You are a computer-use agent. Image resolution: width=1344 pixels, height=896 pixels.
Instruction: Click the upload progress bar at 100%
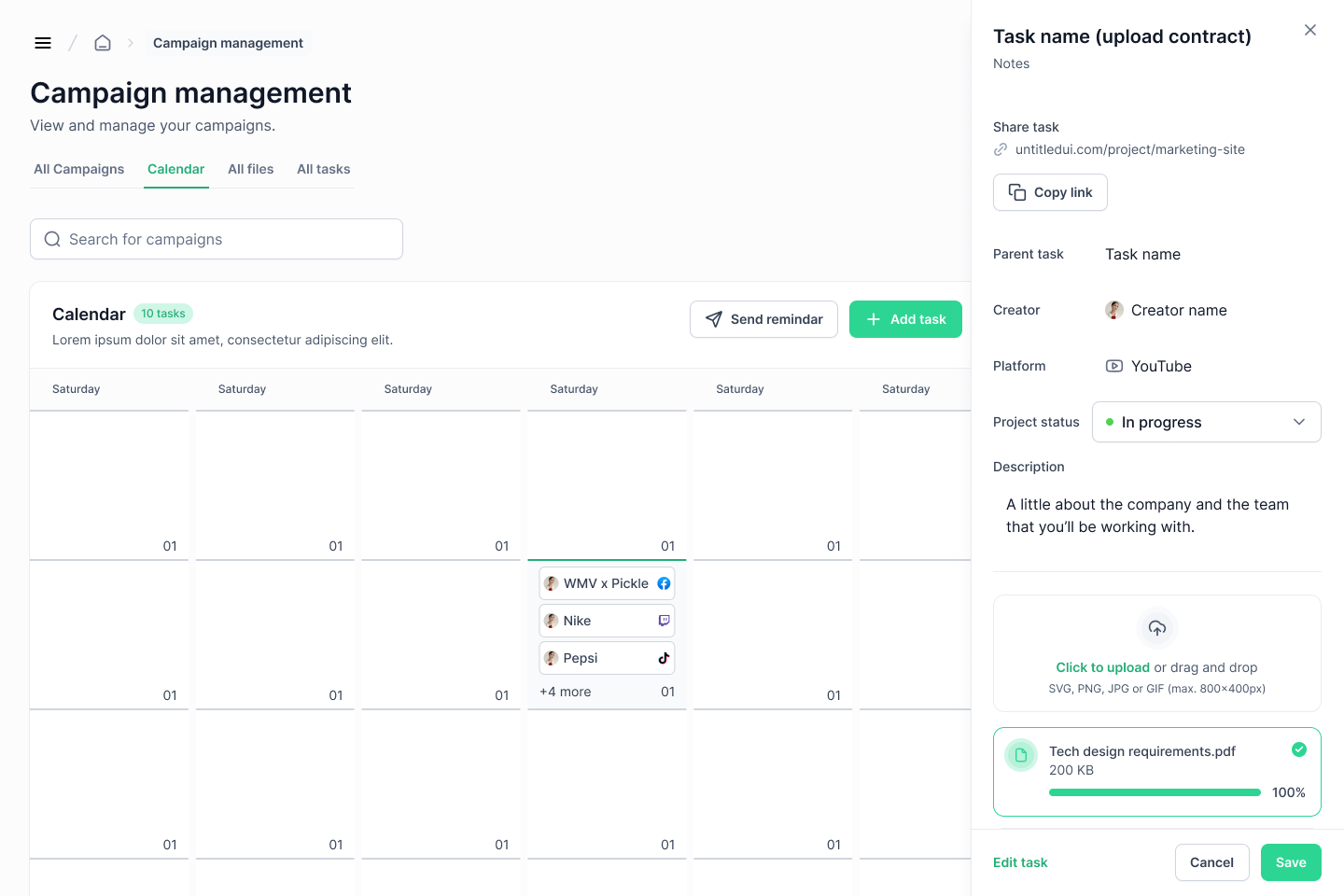[1155, 791]
